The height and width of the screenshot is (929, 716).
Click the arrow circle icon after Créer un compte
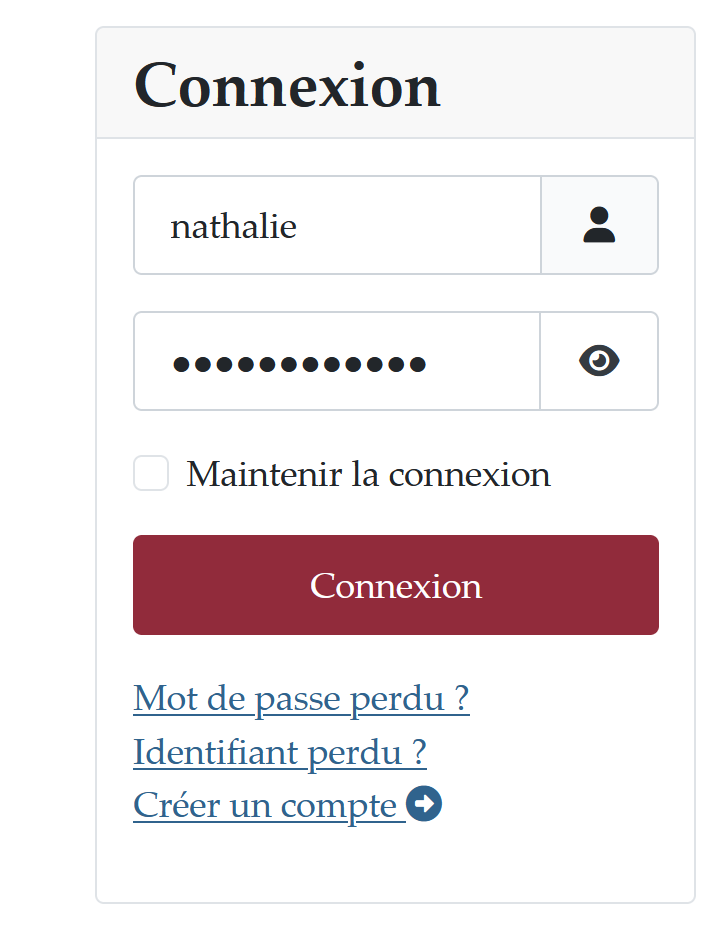pos(425,804)
